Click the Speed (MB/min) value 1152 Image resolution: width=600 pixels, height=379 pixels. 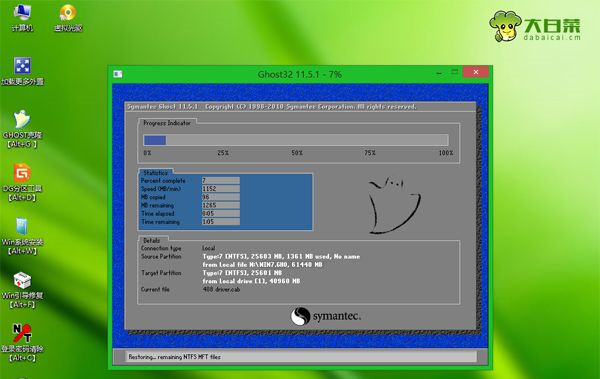[221, 189]
